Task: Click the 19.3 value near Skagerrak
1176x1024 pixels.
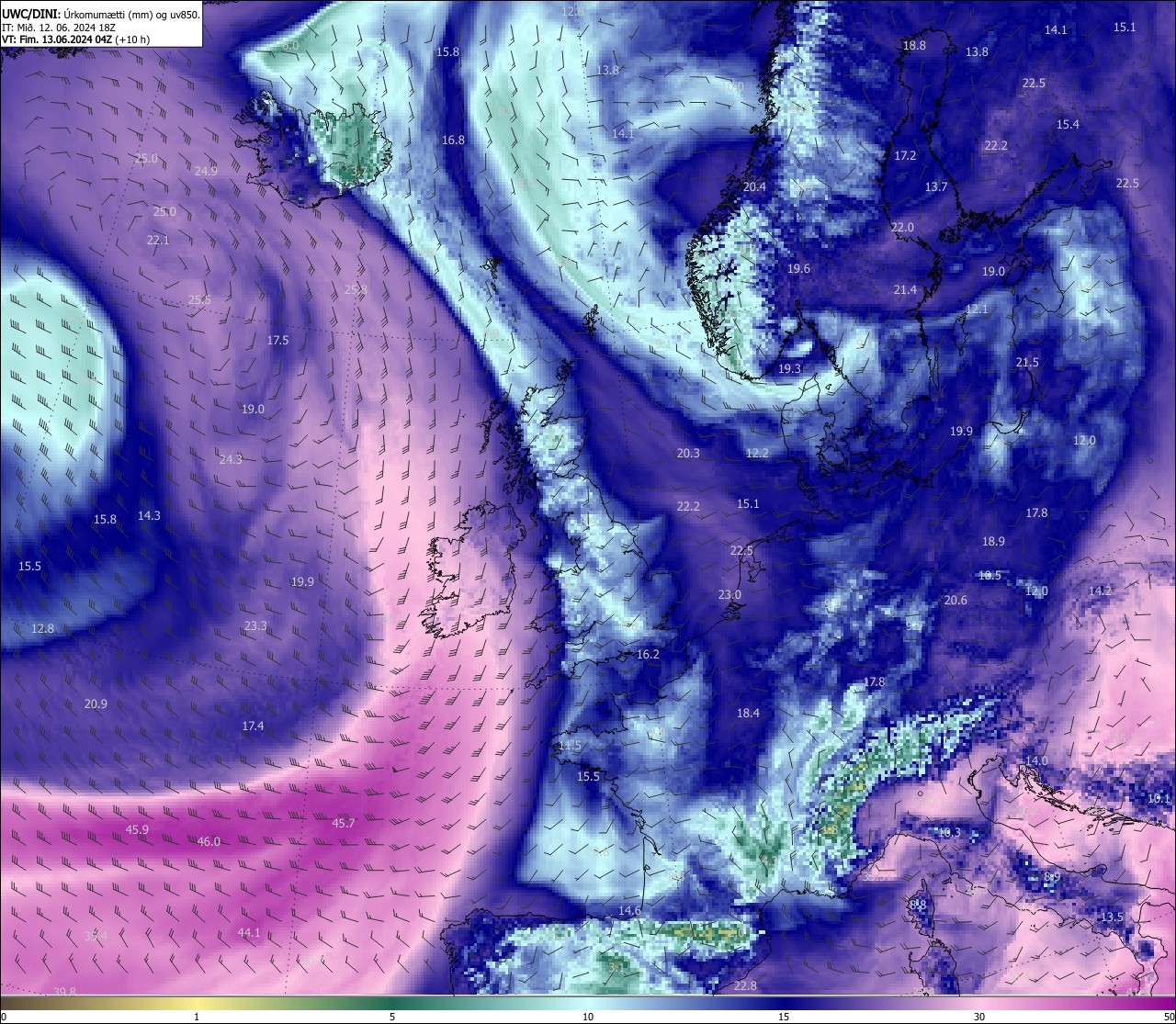Action: (x=789, y=368)
